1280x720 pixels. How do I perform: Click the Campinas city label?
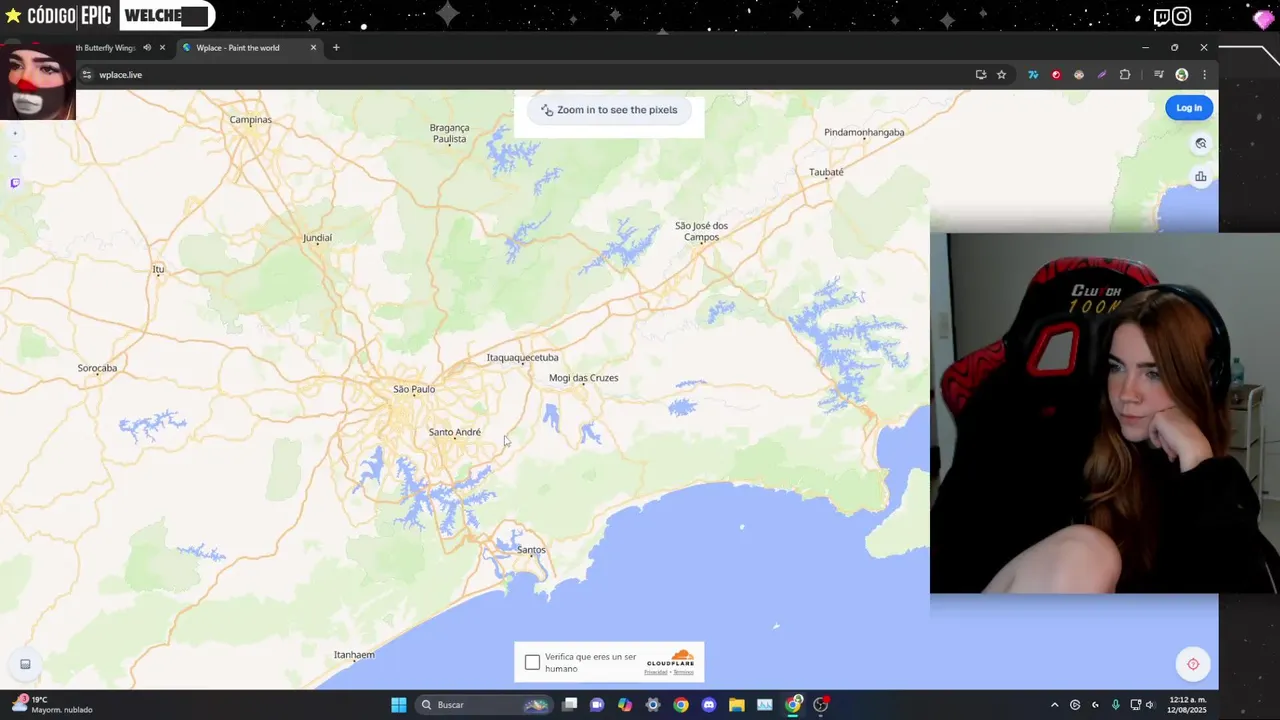[x=250, y=120]
